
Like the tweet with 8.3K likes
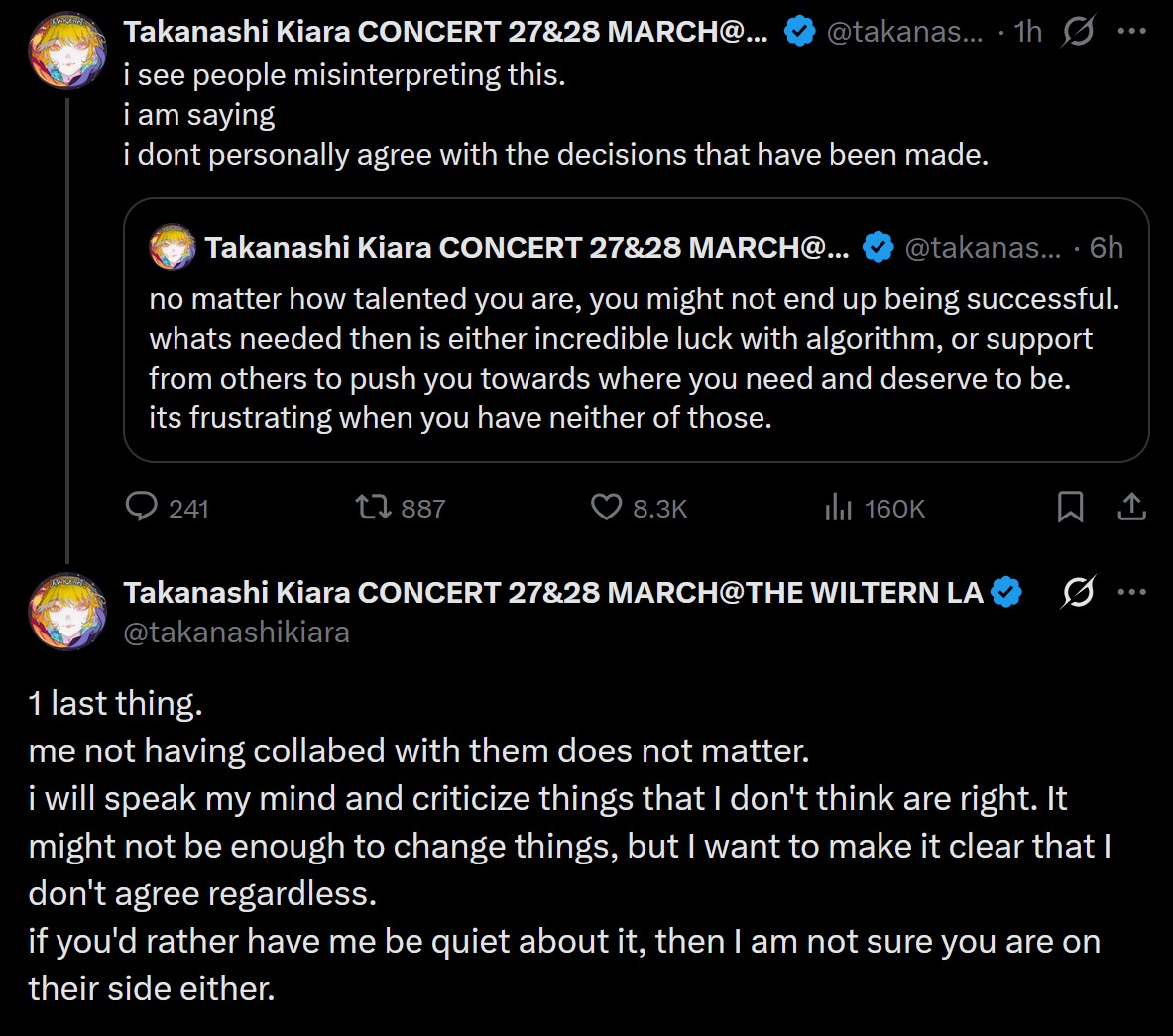pos(606,508)
